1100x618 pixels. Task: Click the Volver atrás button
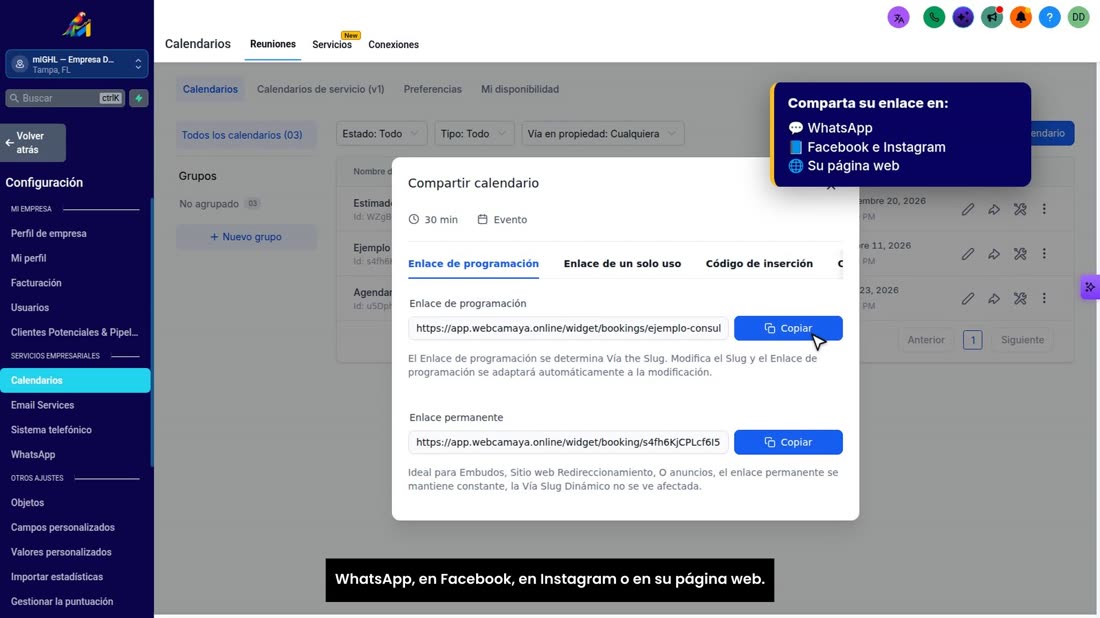(x=33, y=143)
